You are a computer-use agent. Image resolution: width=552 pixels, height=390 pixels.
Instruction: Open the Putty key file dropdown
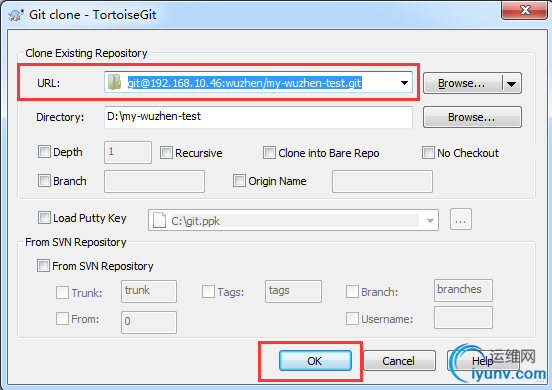(x=430, y=221)
